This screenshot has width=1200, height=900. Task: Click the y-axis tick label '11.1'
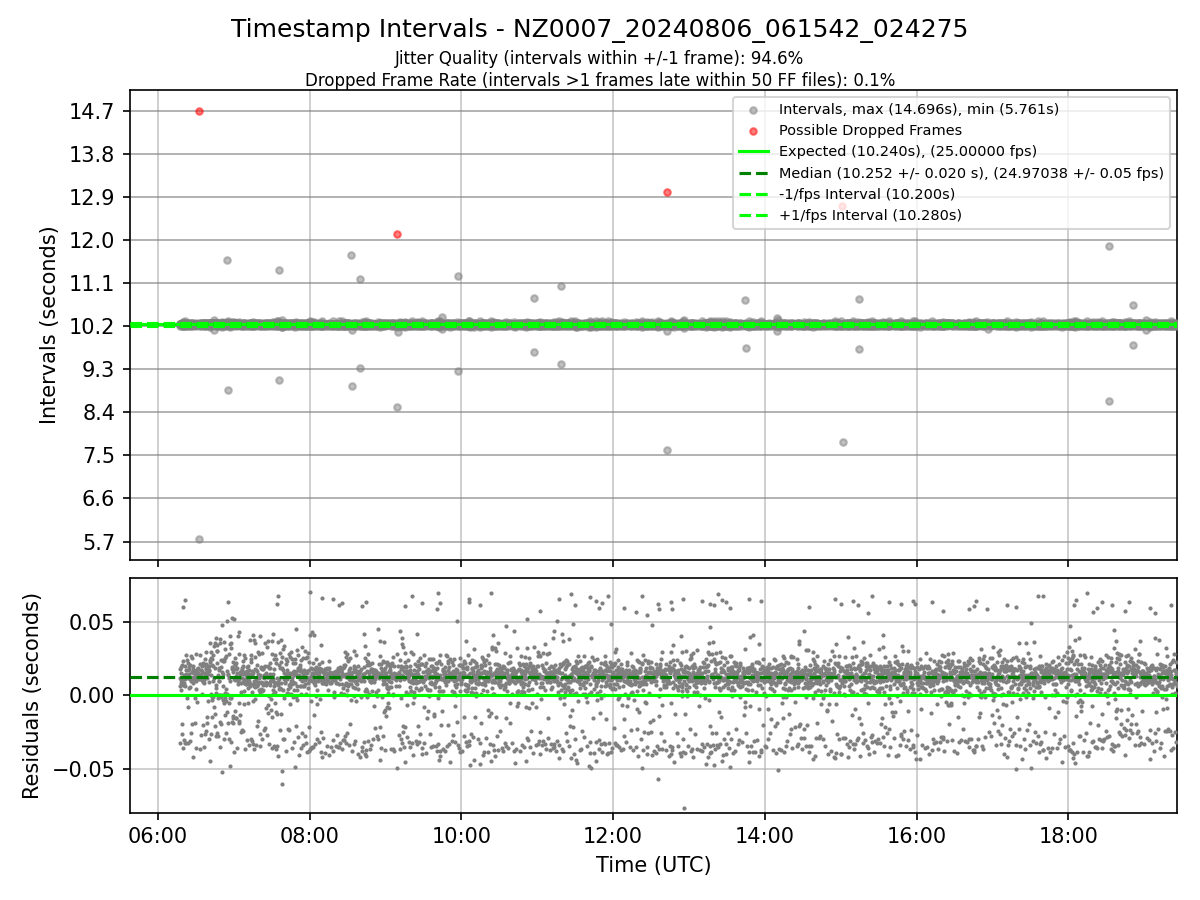pos(92,283)
